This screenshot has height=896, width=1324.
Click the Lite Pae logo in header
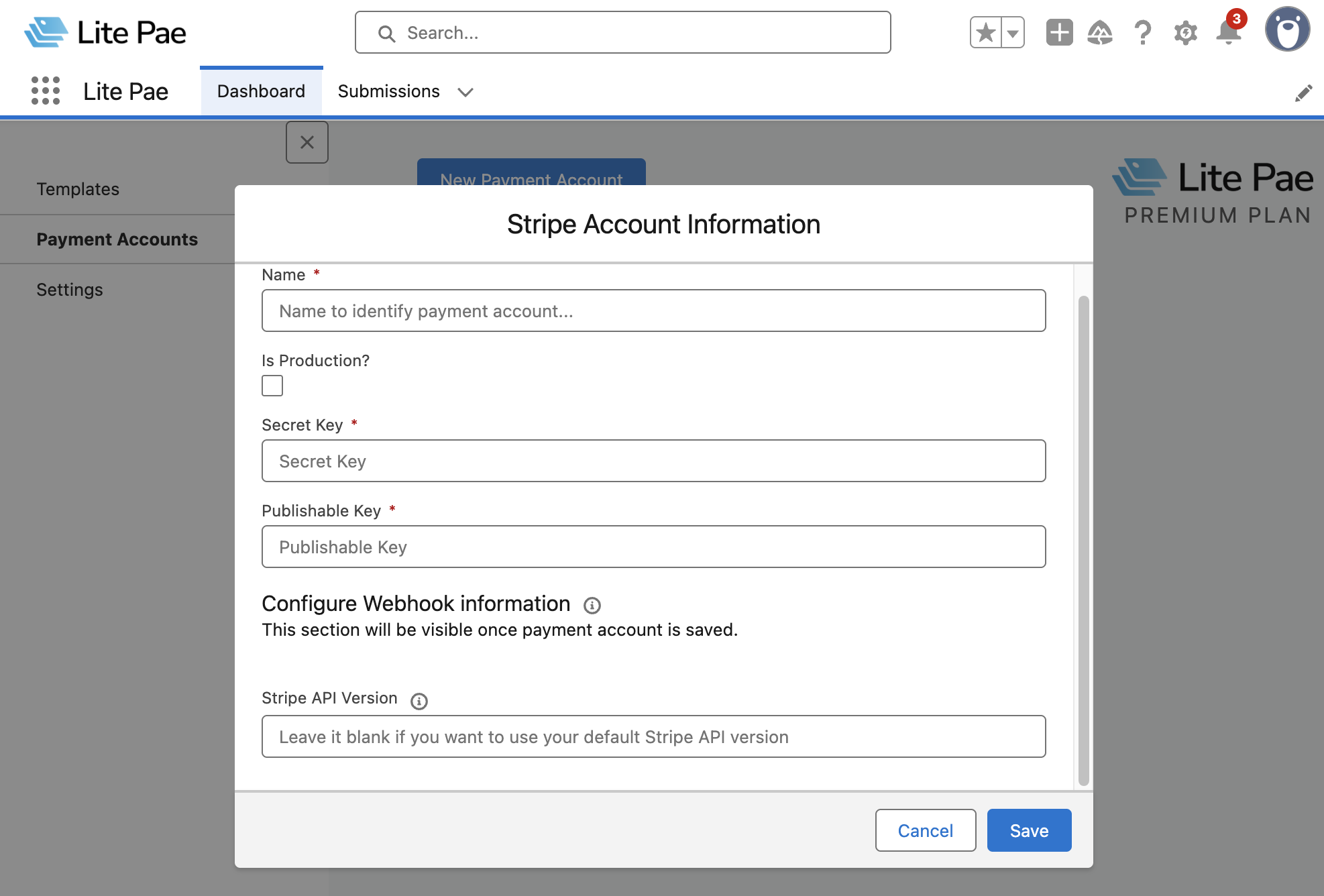click(105, 32)
